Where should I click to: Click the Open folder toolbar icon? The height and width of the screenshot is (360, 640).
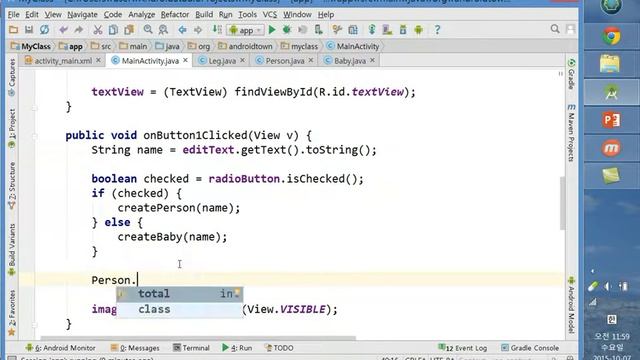click(x=13, y=30)
